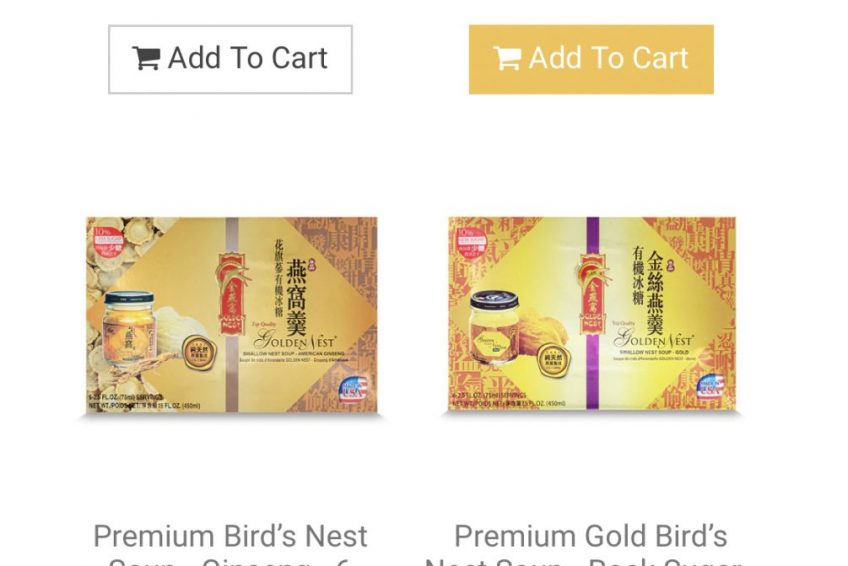Click the brown ribbon stripe on the ginseng box
Viewport: 848px width, 566px height.
click(x=232, y=315)
